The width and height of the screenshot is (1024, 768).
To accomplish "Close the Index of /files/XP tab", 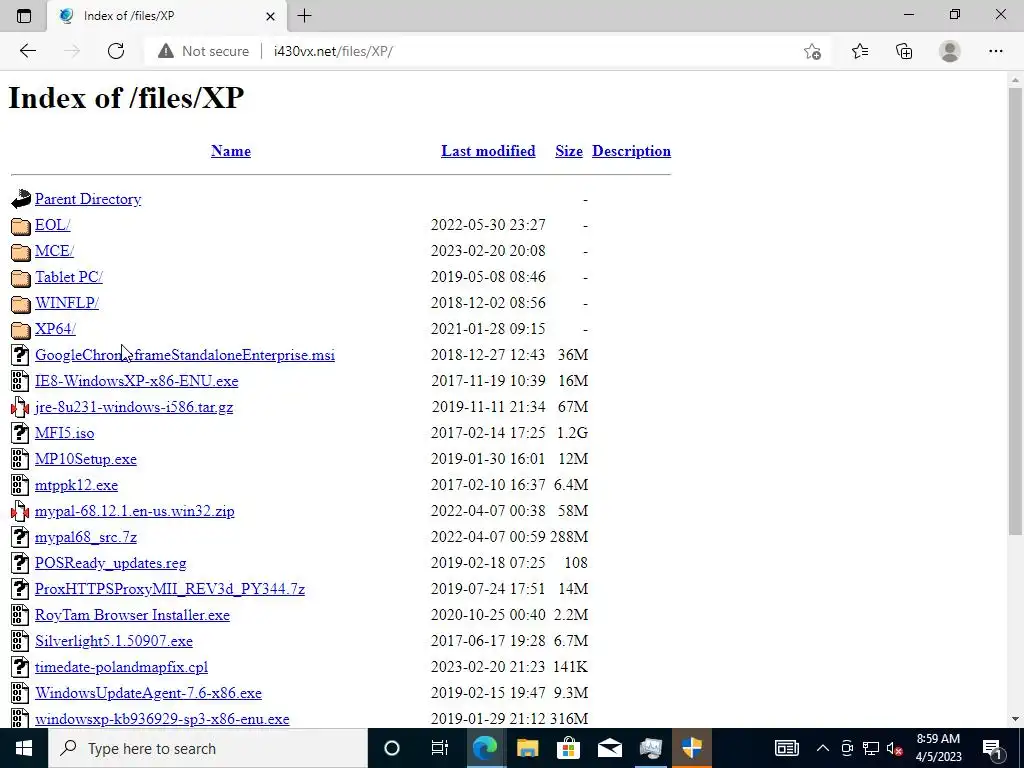I will coord(270,16).
